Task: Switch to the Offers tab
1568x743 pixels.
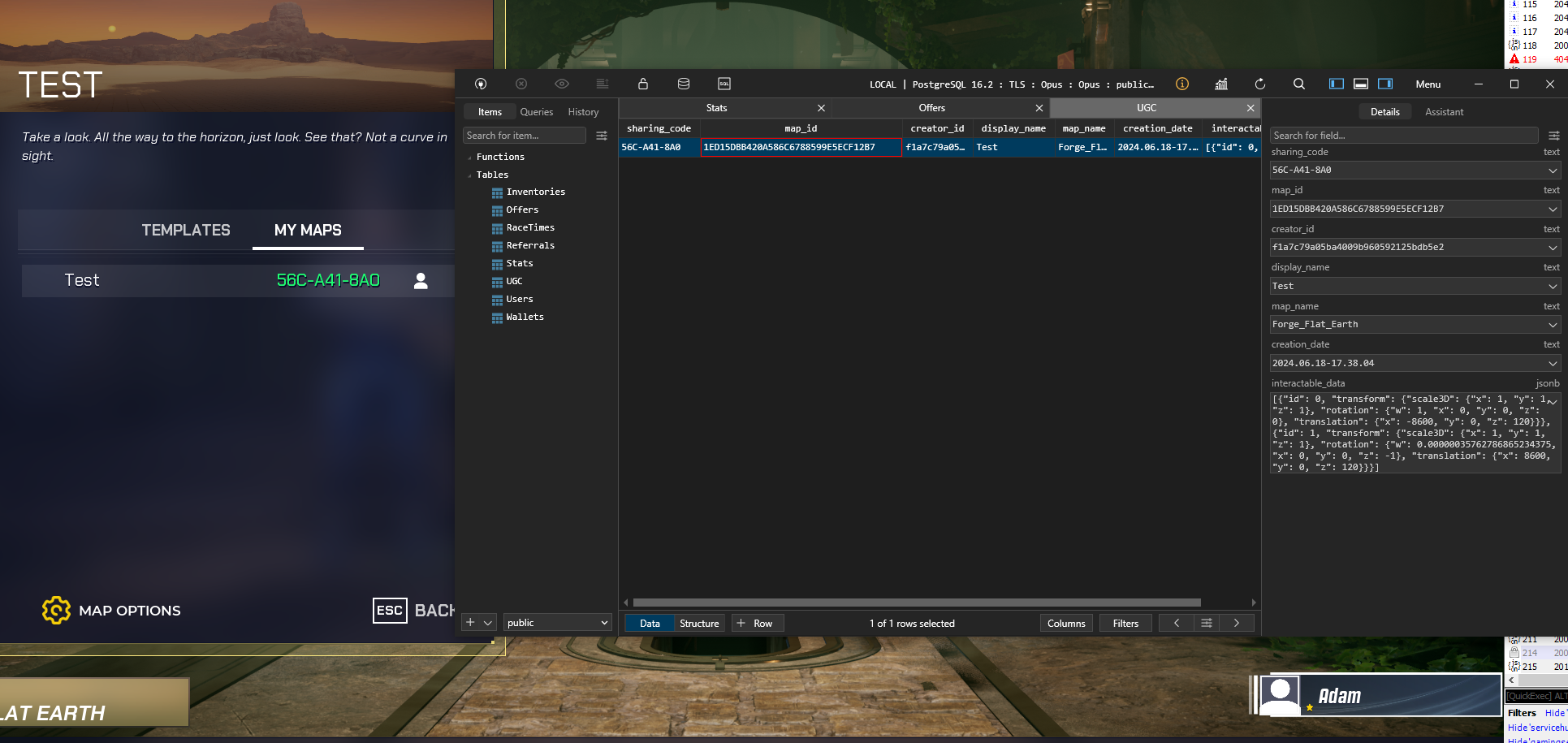Action: pos(931,108)
